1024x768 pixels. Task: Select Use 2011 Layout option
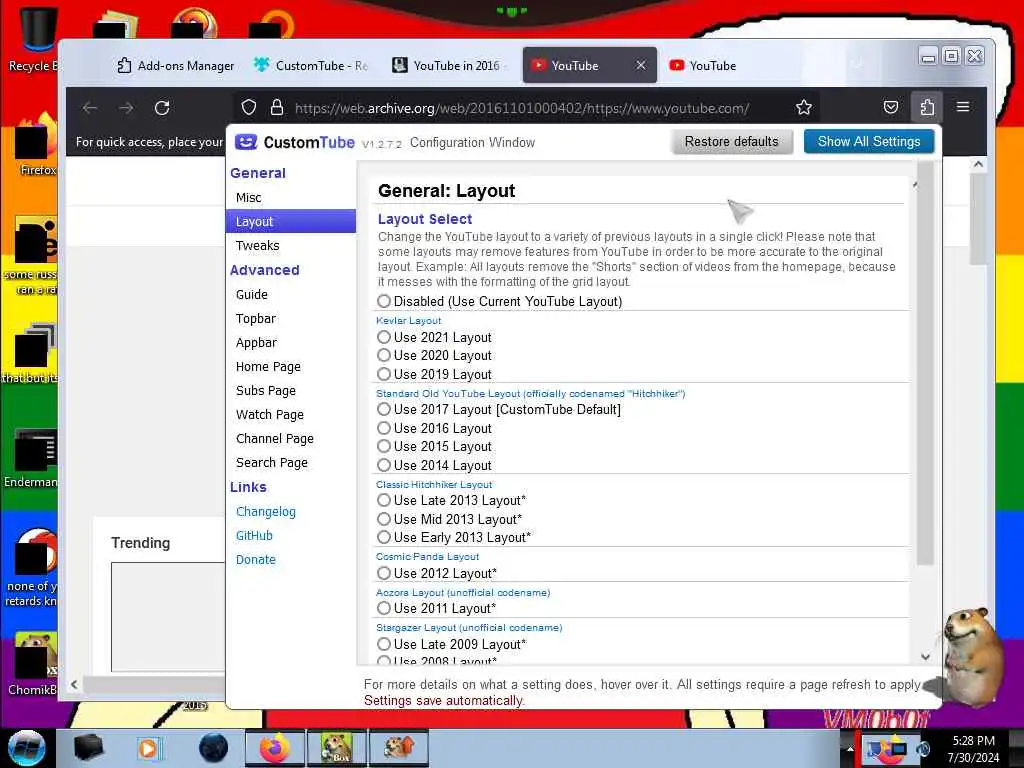(384, 609)
